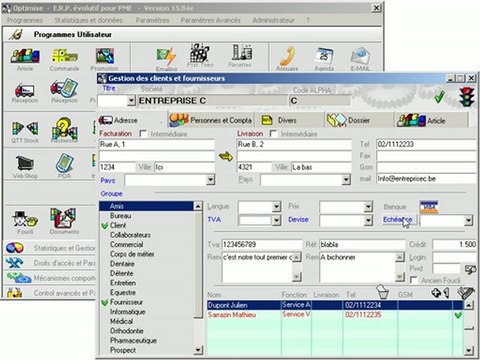Screen dimensions: 480x360
Task: Toggle green check on Sarrazin Mathieu row
Action: click(458, 315)
